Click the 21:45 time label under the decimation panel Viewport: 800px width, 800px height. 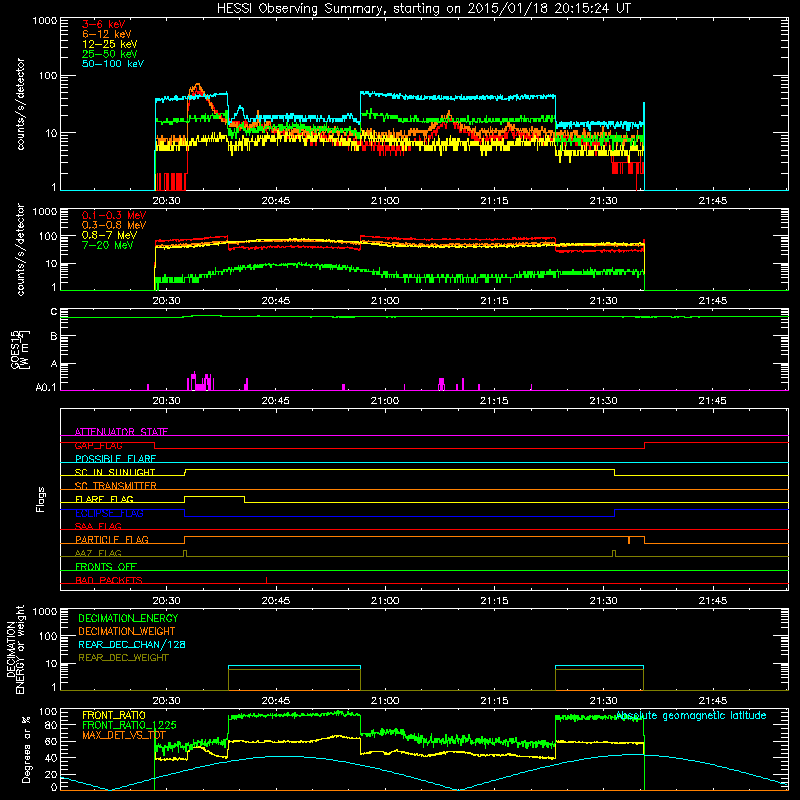[712, 701]
